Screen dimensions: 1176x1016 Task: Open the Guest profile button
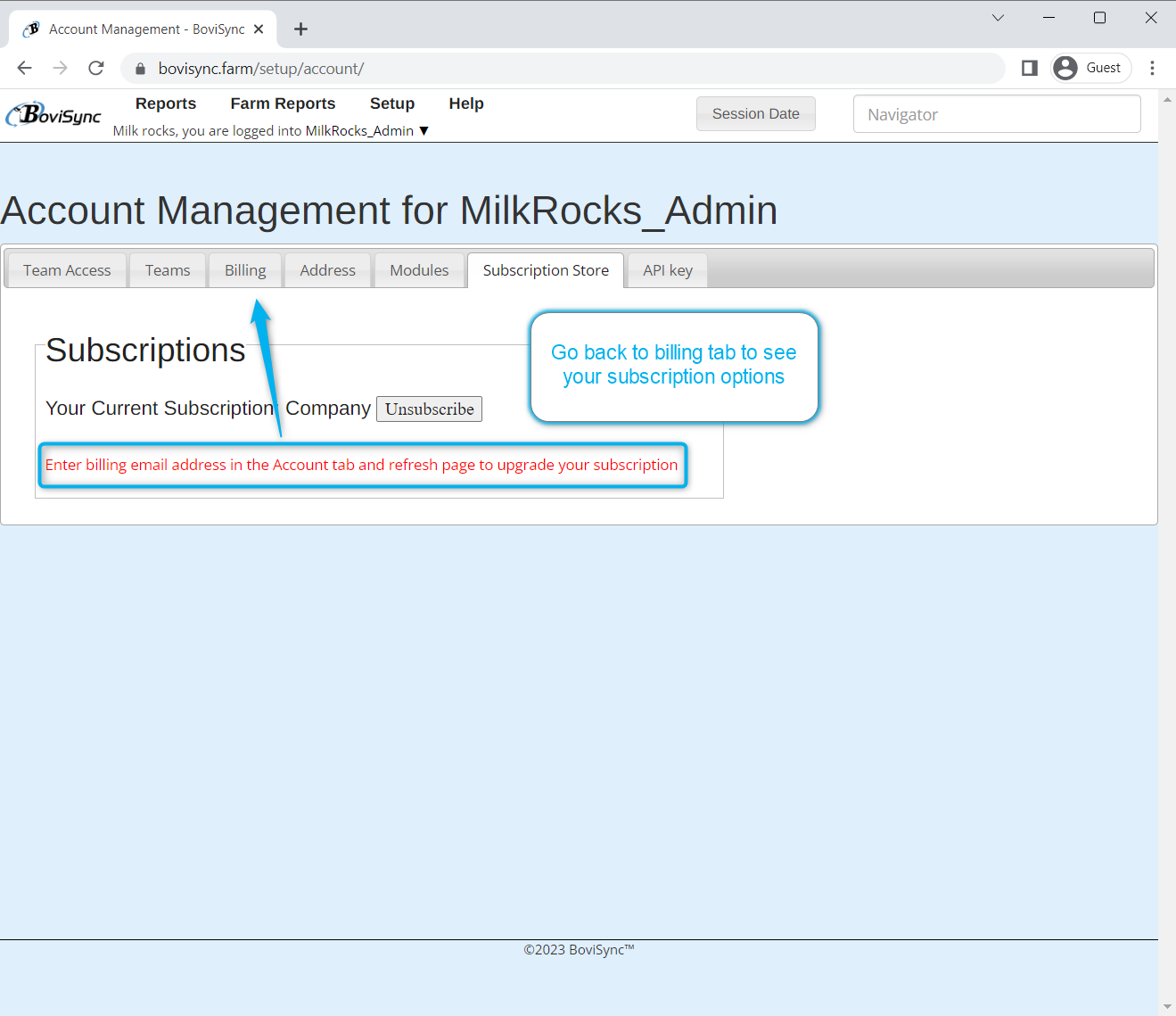pyautogui.click(x=1090, y=68)
